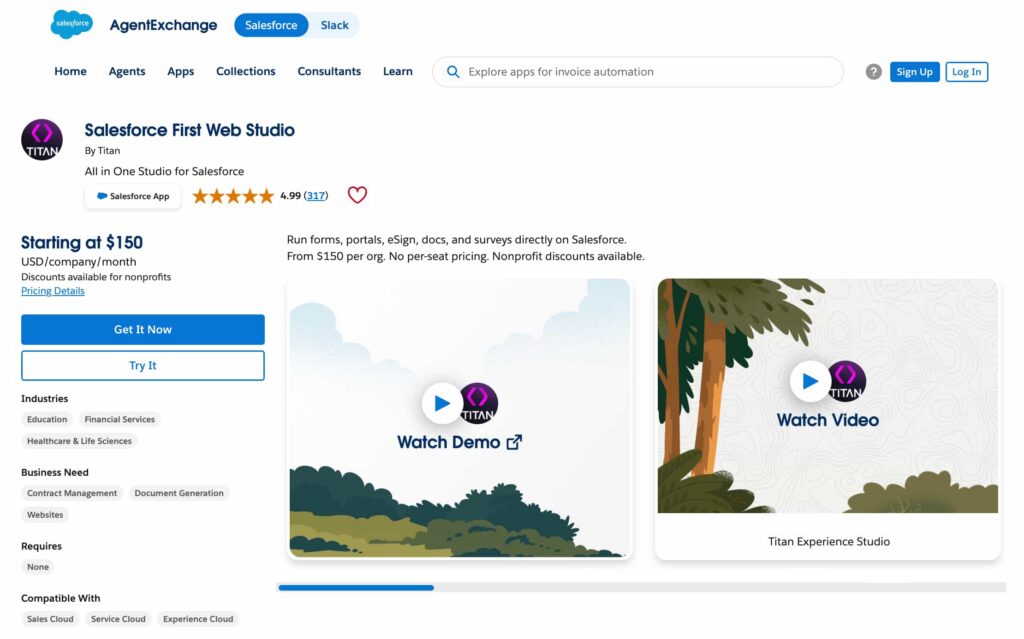Screen dimensions: 1024x639
Task: Select the Contract Management tag
Action: pyautogui.click(x=72, y=493)
